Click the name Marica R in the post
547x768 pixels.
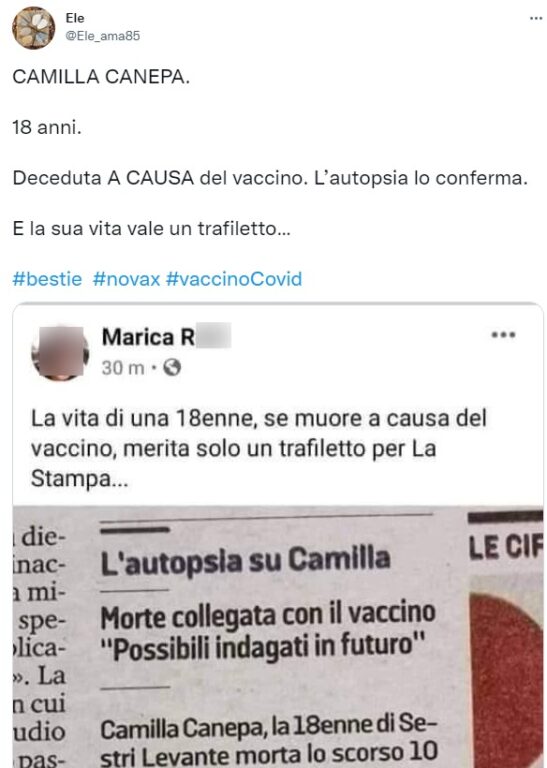[x=148, y=337]
